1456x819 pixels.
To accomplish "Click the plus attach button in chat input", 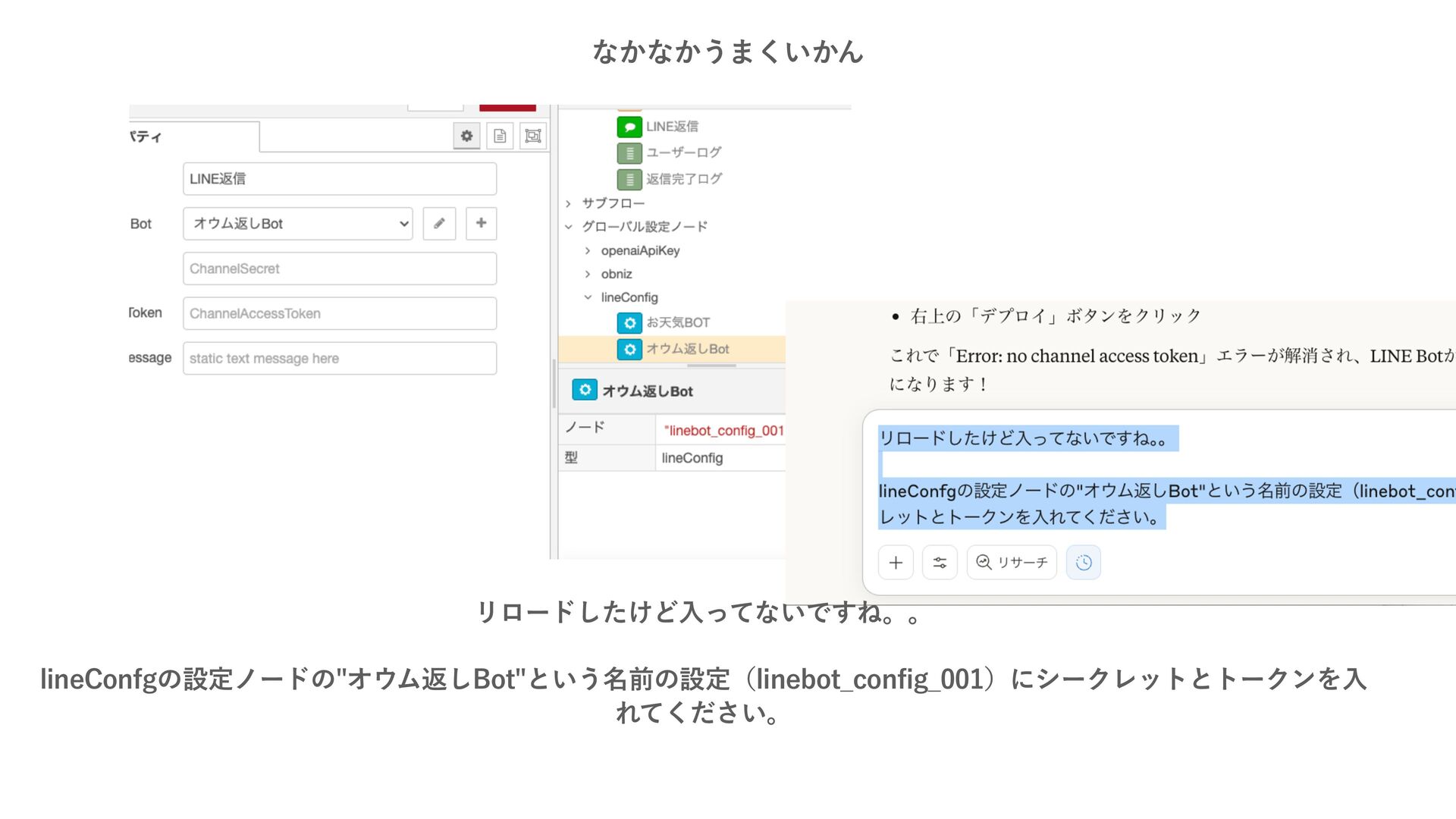I will coord(896,563).
